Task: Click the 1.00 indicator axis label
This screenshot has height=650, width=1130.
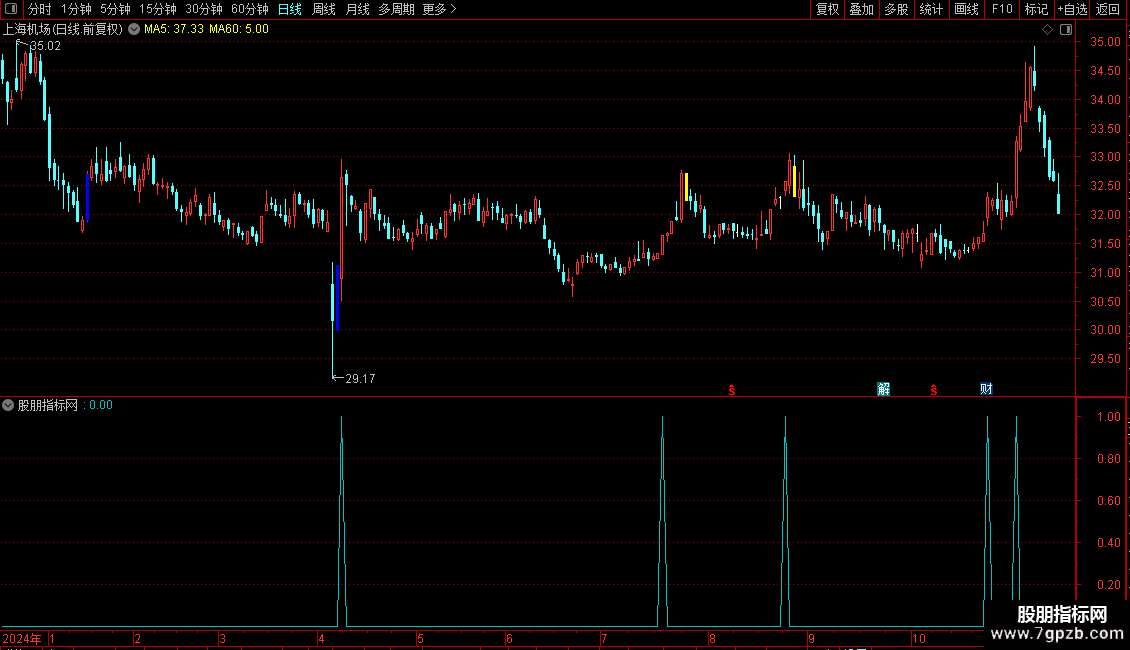Action: 1109,417
